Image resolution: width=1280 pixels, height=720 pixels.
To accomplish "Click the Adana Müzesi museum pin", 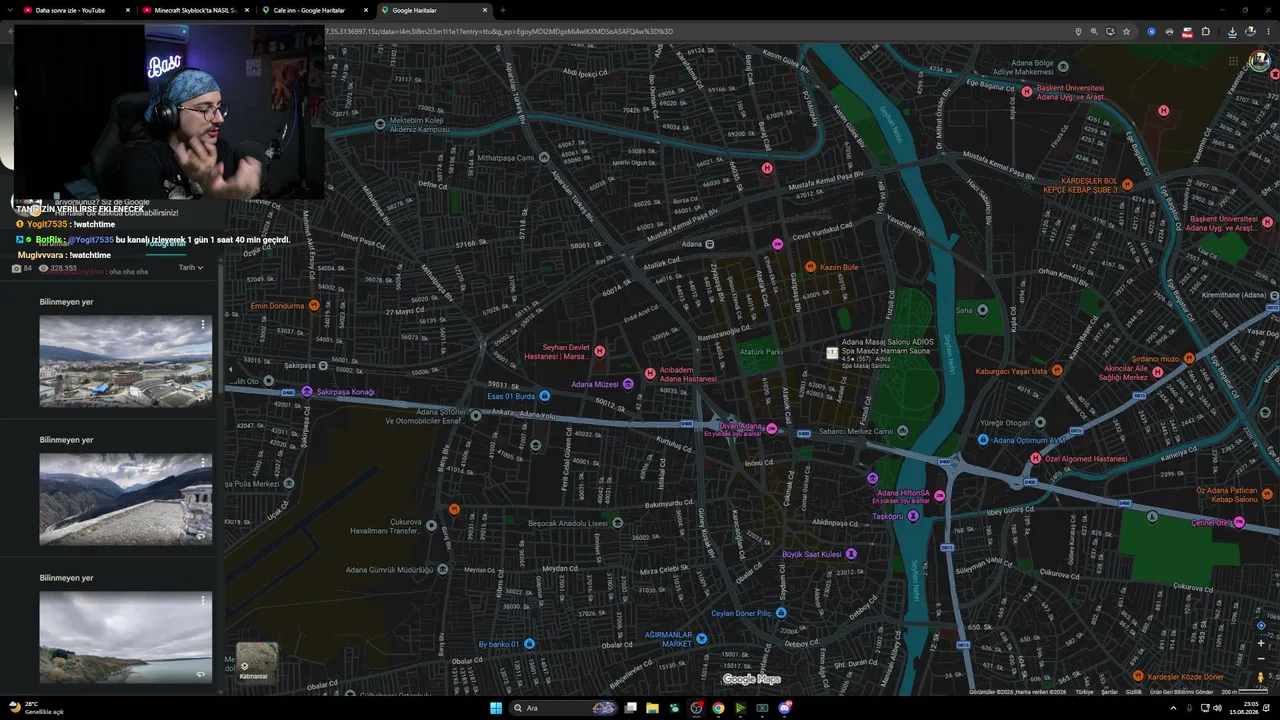I will click(x=628, y=384).
